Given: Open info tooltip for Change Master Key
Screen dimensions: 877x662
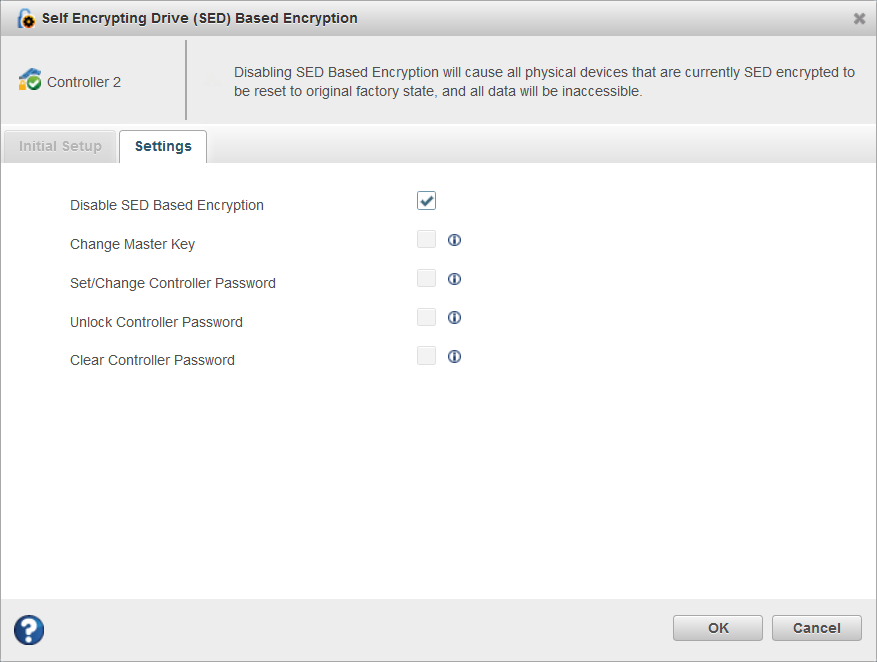Looking at the screenshot, I should 454,240.
